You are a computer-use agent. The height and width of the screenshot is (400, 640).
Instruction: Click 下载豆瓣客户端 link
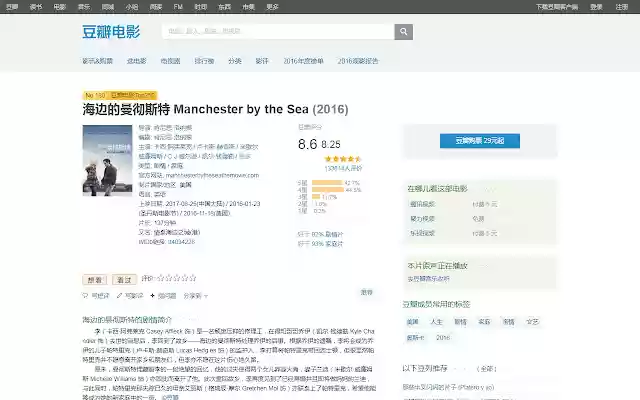coord(557,7)
